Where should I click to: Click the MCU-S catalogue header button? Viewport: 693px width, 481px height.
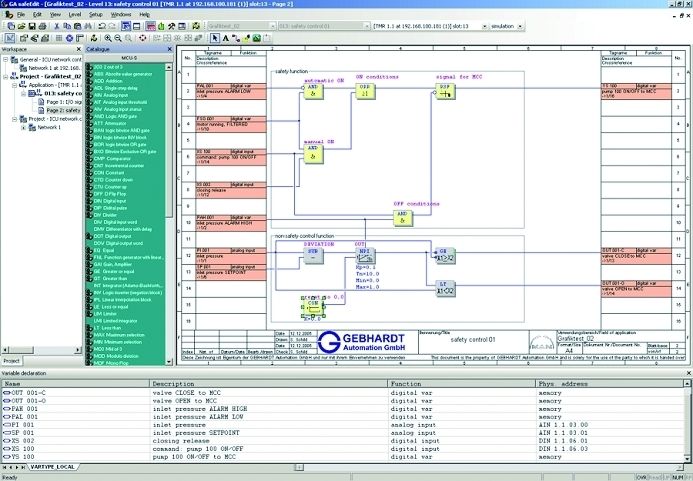coord(129,58)
